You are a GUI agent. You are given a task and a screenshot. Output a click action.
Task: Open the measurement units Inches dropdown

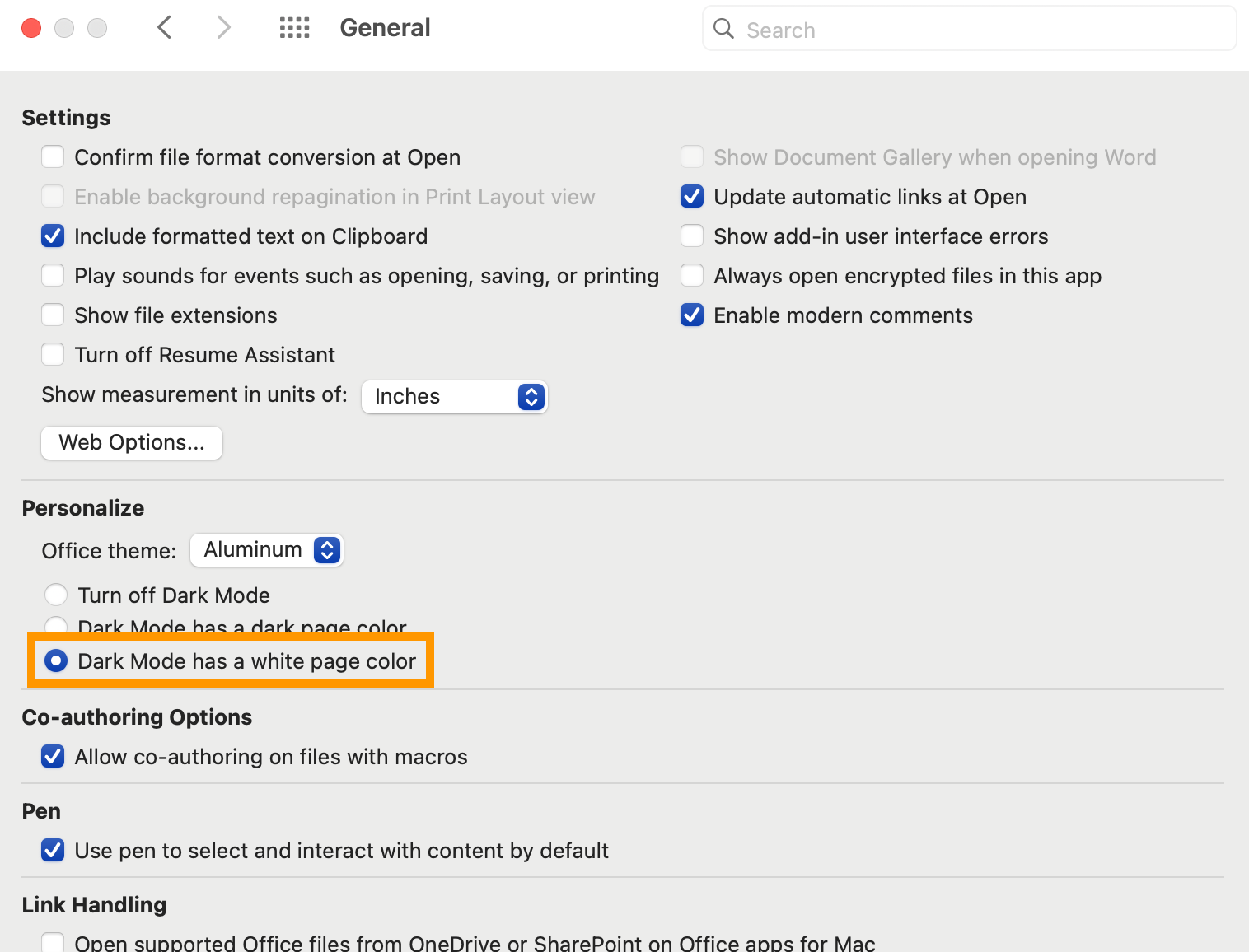point(455,397)
